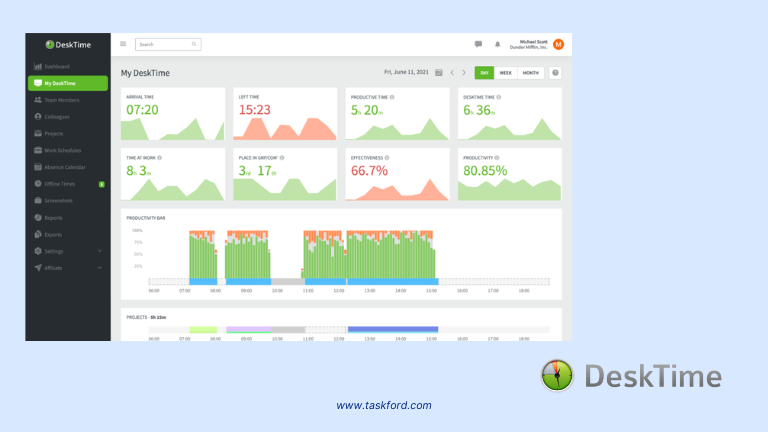Image resolution: width=768 pixels, height=432 pixels.
Task: Open the Dashboard sidebar item
Action: (68, 67)
